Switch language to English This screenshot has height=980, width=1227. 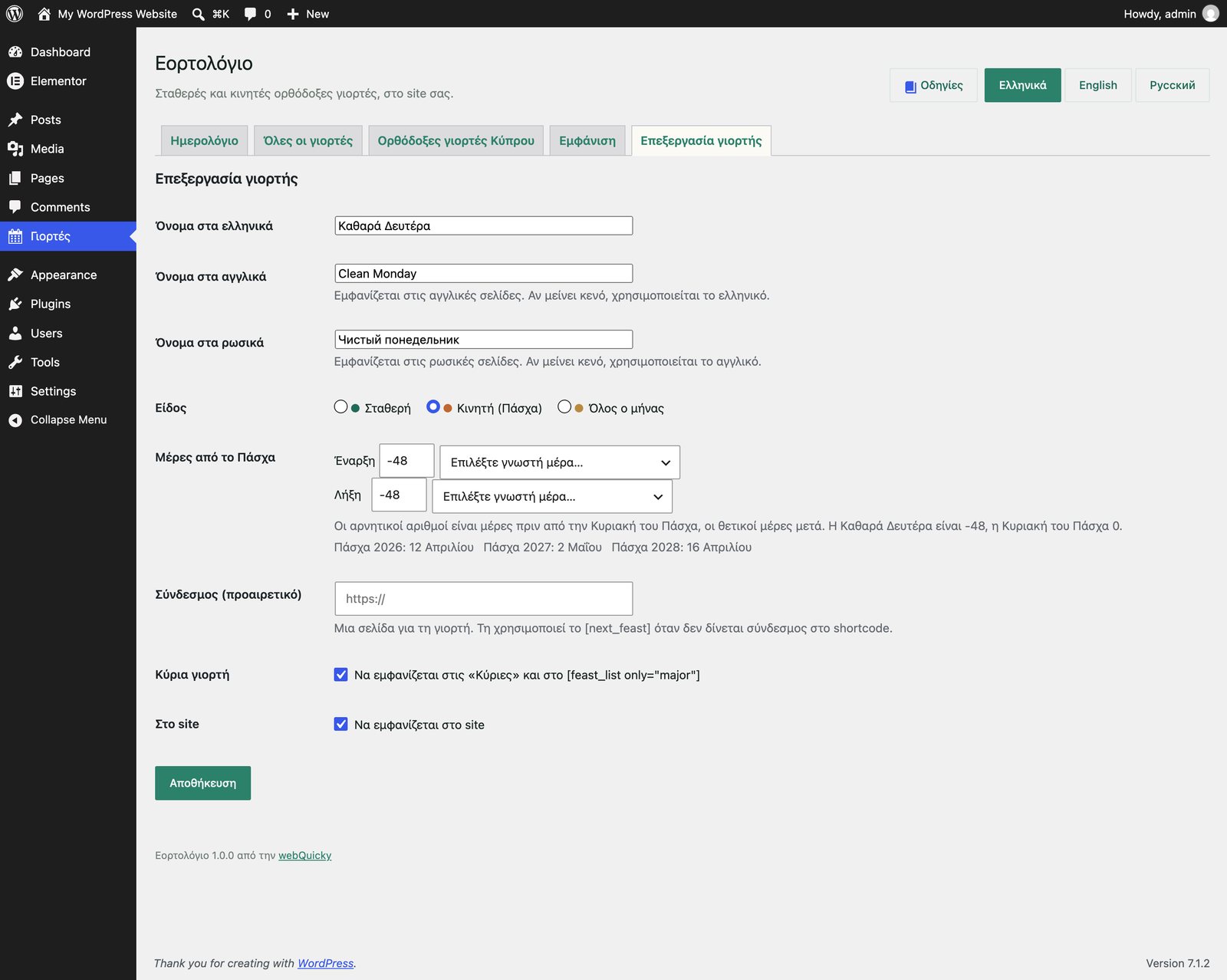tap(1098, 85)
